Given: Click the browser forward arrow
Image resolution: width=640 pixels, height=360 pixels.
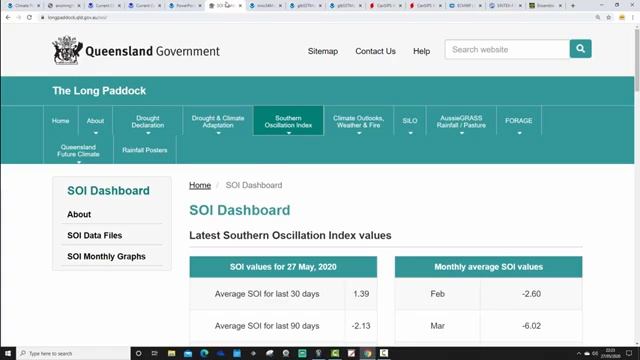Looking at the screenshot, I should 19,18.
